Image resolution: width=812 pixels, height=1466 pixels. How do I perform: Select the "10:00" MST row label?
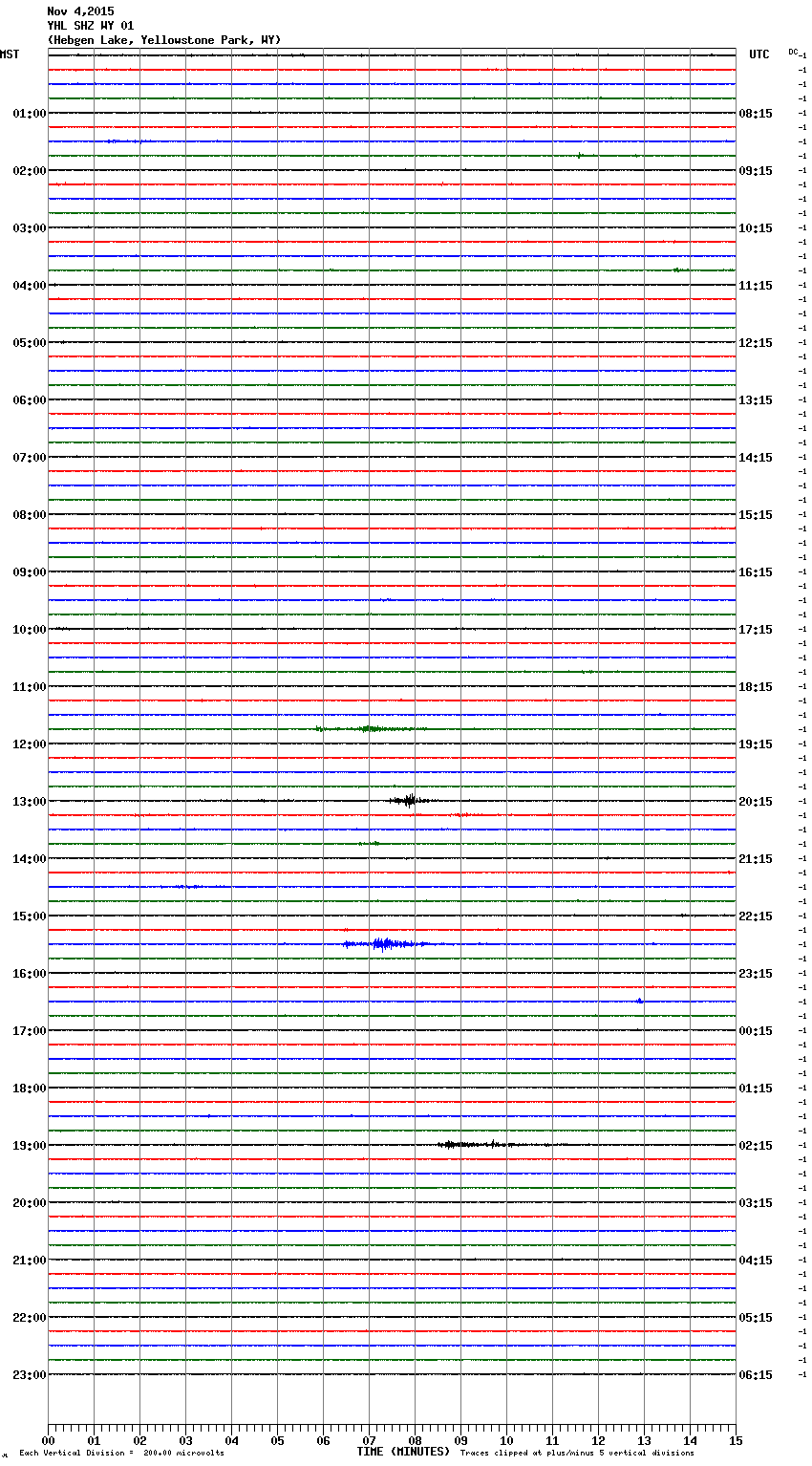pos(30,630)
